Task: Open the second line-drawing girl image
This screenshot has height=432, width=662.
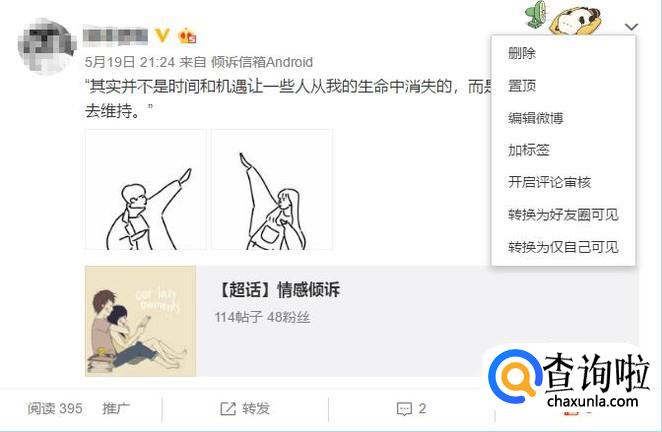Action: click(x=272, y=190)
